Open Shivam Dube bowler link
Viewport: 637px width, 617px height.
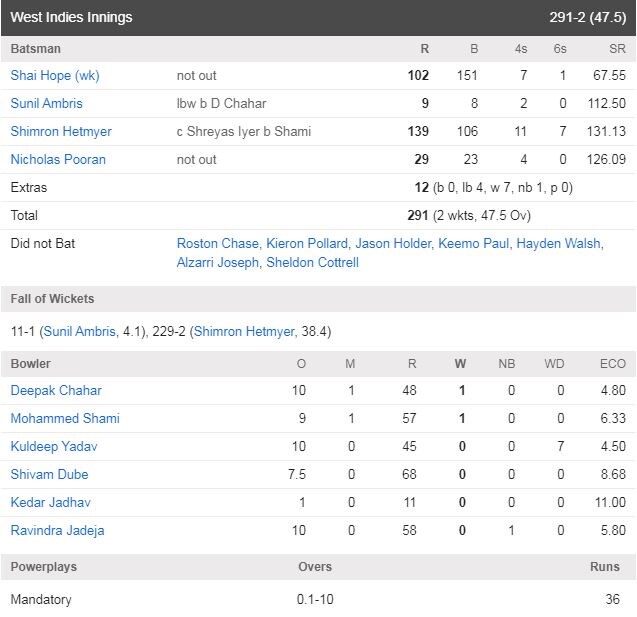[x=49, y=474]
